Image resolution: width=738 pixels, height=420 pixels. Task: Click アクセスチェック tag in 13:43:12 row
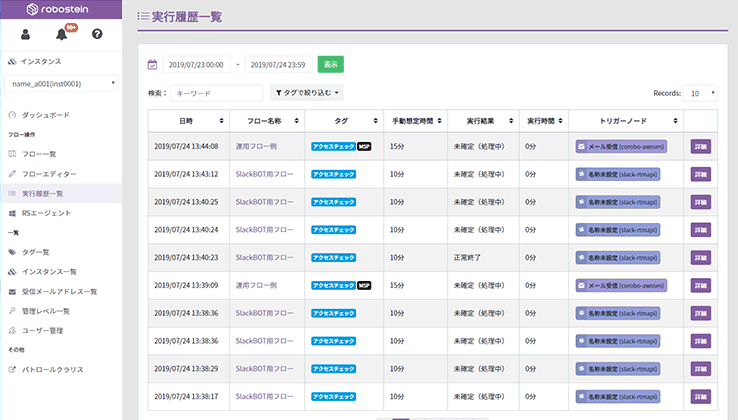[x=333, y=174]
